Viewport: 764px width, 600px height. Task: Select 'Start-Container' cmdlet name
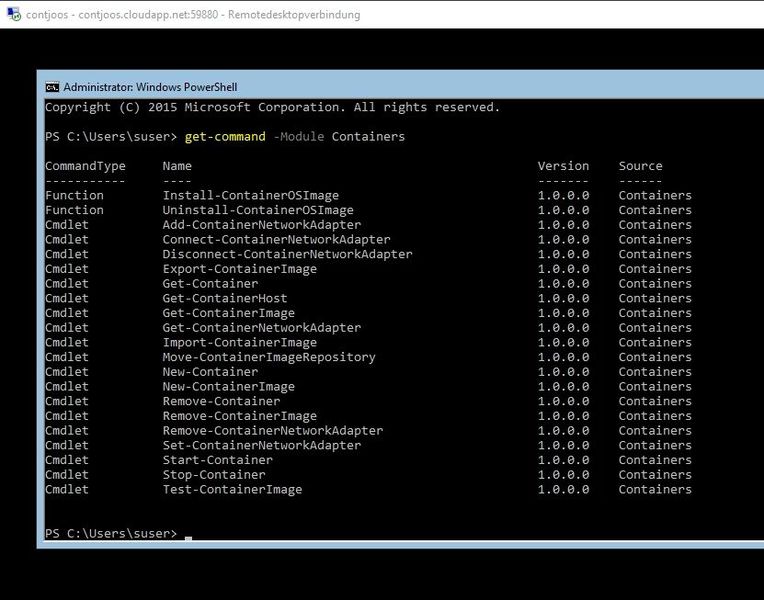click(x=218, y=460)
